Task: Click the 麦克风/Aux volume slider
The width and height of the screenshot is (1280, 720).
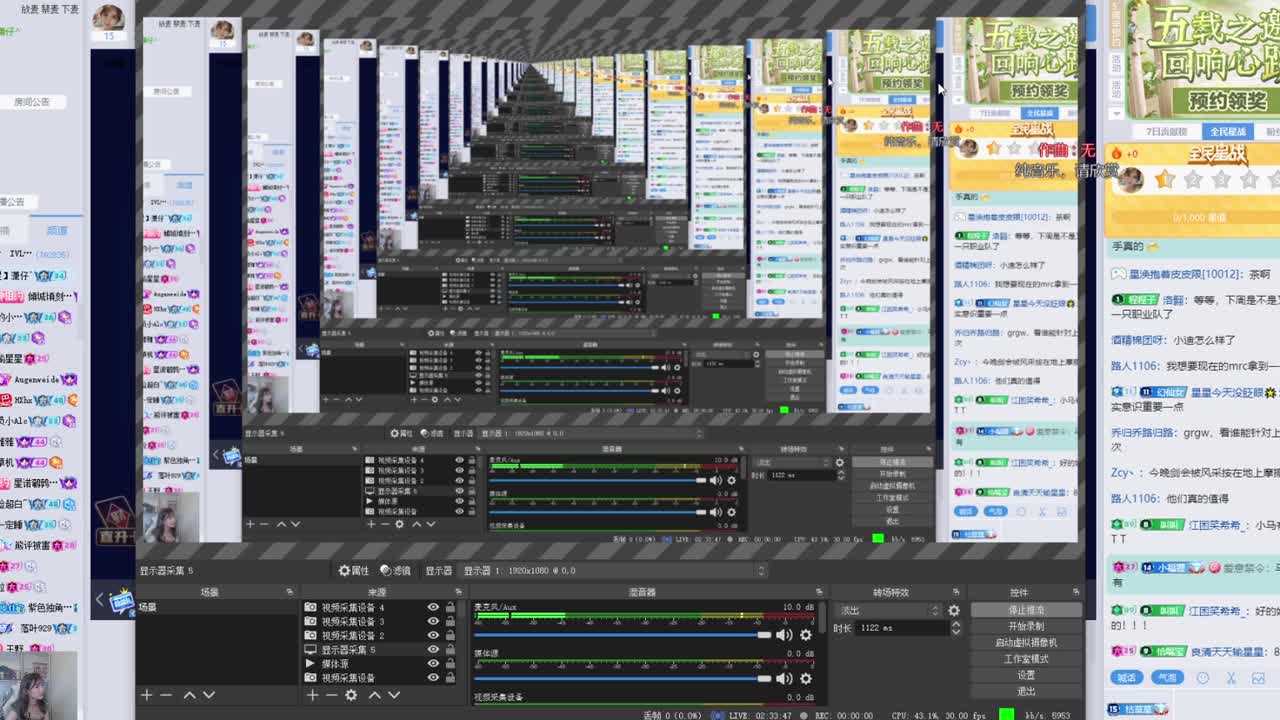Action: click(620, 635)
